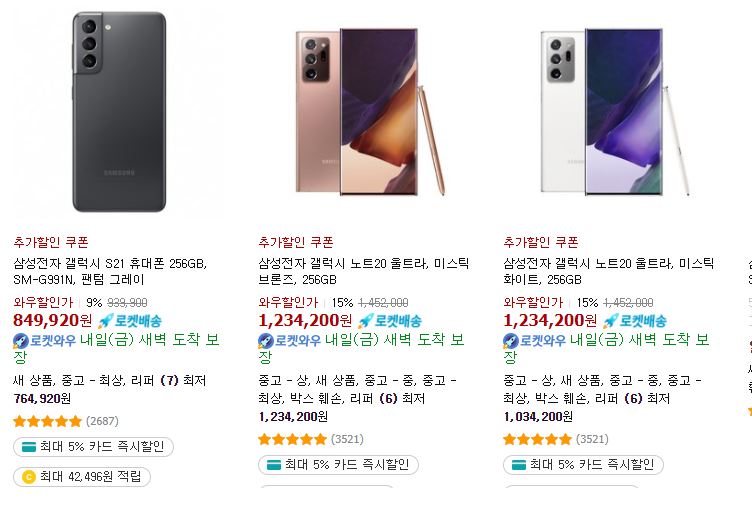Image resolution: width=752 pixels, height=506 pixels.
Task: Open used offers from 764,920원 for S21
Action: (x=109, y=389)
